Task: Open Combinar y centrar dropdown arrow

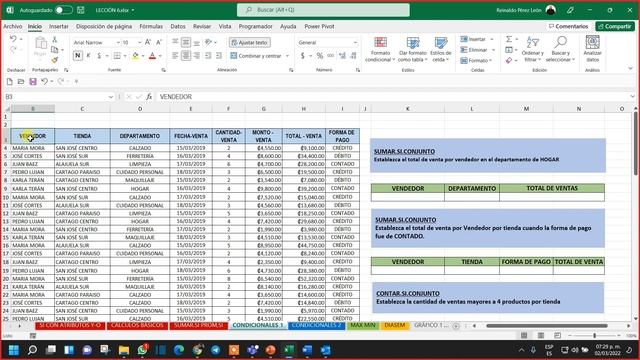Action: click(x=287, y=56)
